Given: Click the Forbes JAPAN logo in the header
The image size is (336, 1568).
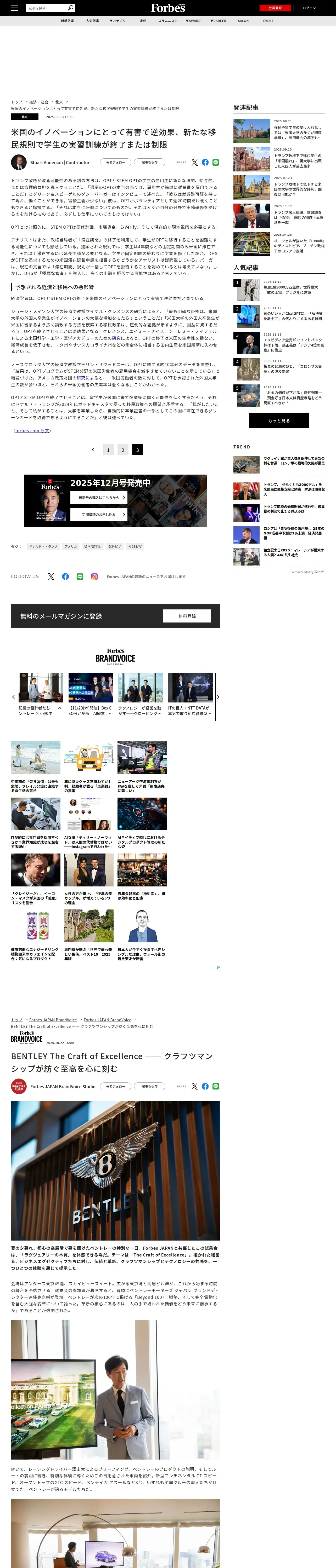Looking at the screenshot, I should (168, 8).
